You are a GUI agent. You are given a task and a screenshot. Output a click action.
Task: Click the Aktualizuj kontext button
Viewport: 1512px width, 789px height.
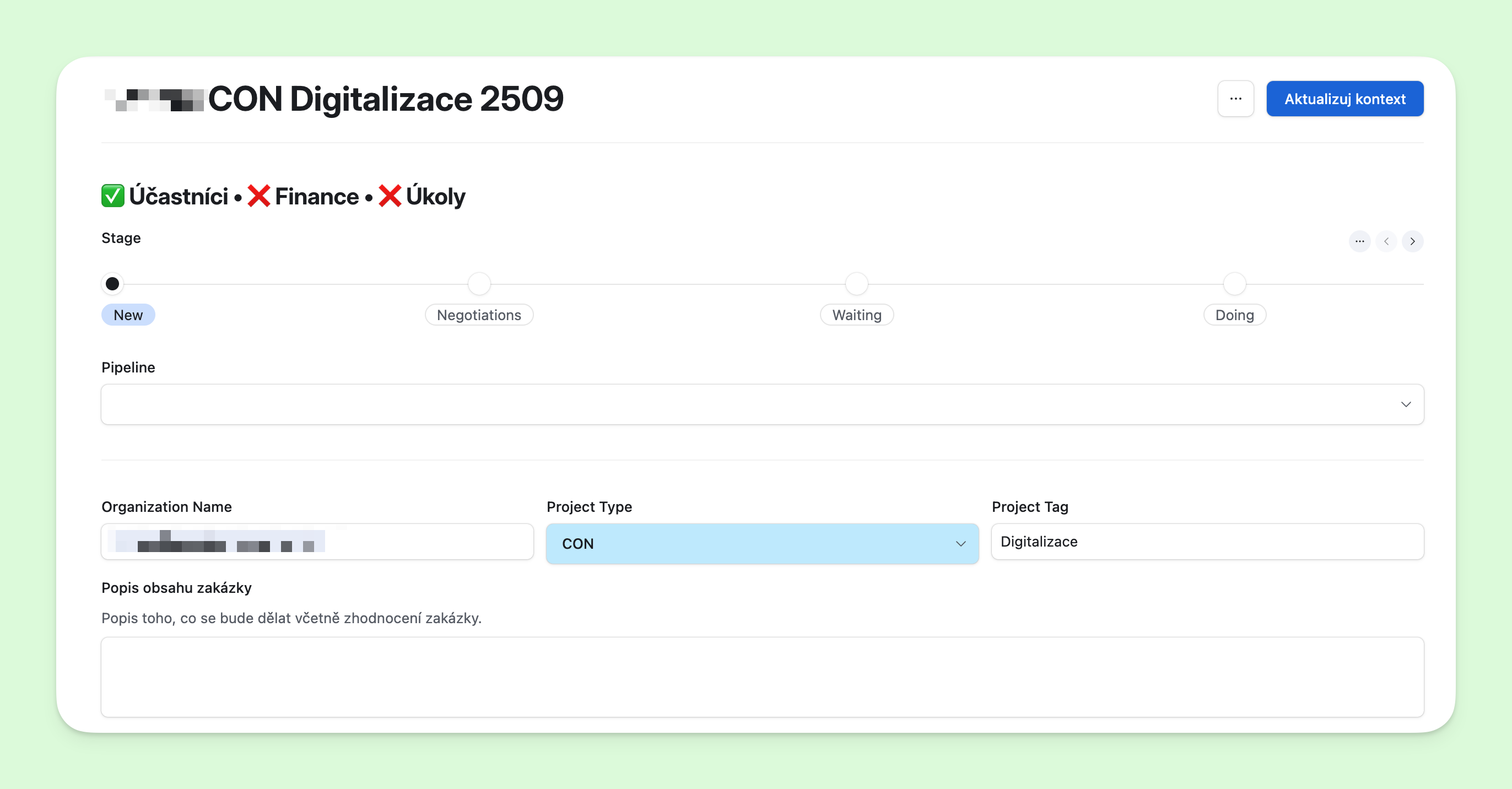coord(1344,99)
